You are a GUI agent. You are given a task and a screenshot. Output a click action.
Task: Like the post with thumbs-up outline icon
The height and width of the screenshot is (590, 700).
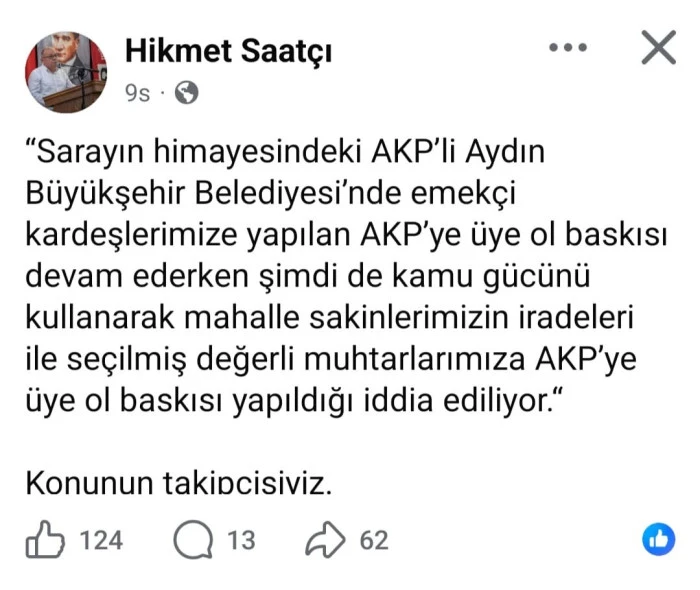pos(45,540)
